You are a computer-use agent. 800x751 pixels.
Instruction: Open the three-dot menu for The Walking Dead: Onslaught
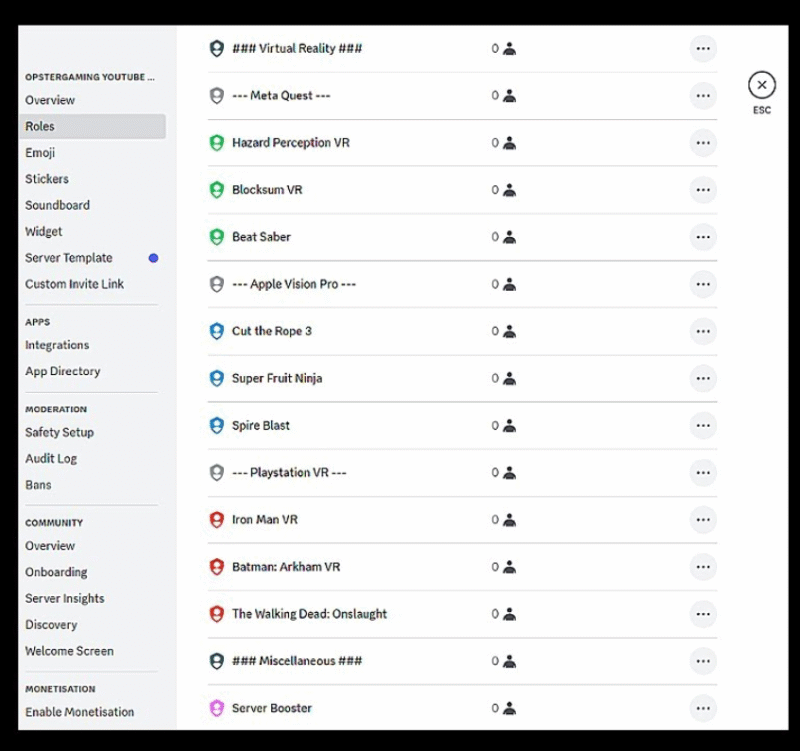703,614
